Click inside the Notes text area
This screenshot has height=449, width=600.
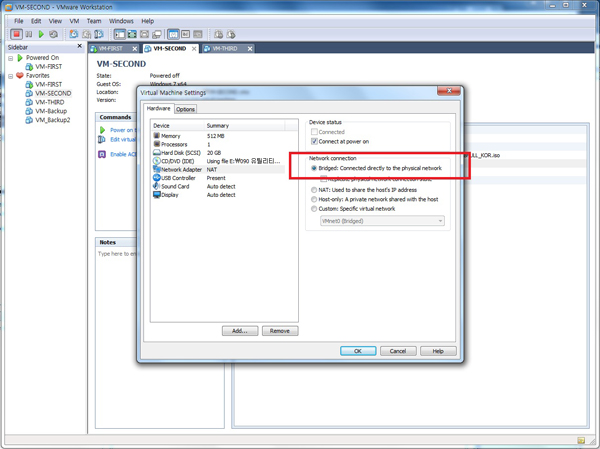160,338
